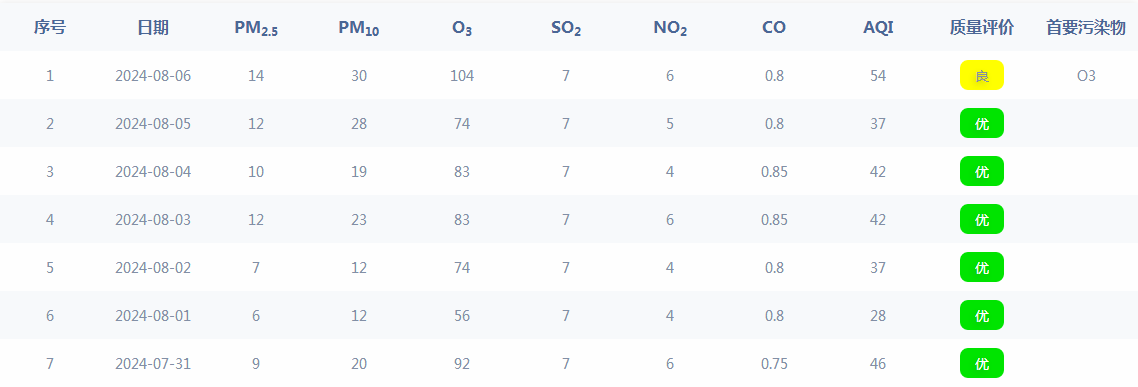Select the AQI column header
Screen dimensions: 1138x387
pos(878,28)
